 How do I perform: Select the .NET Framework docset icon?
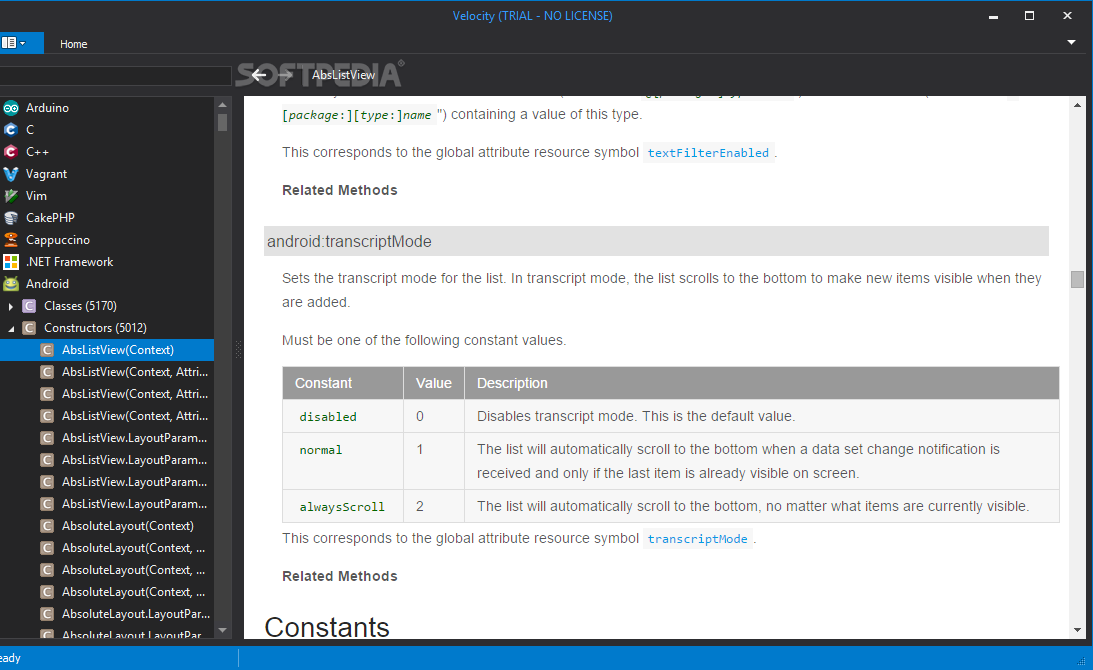point(10,261)
